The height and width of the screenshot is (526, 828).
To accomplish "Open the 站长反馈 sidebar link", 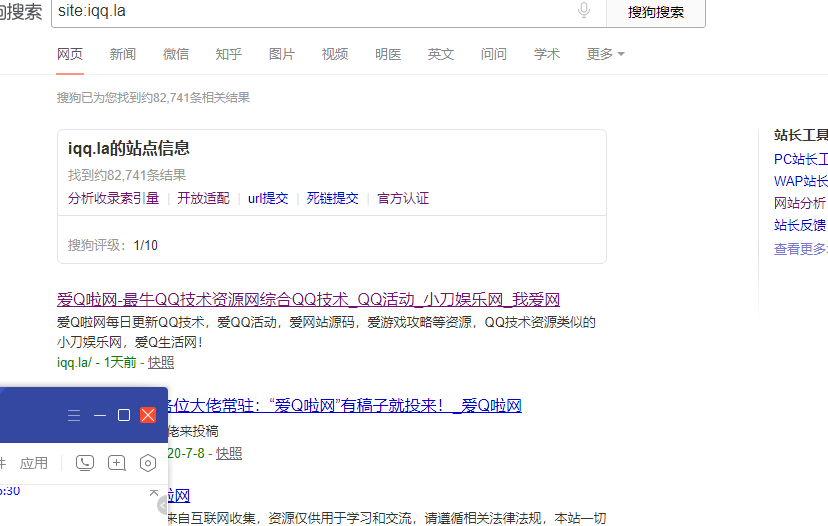I will pyautogui.click(x=801, y=226).
